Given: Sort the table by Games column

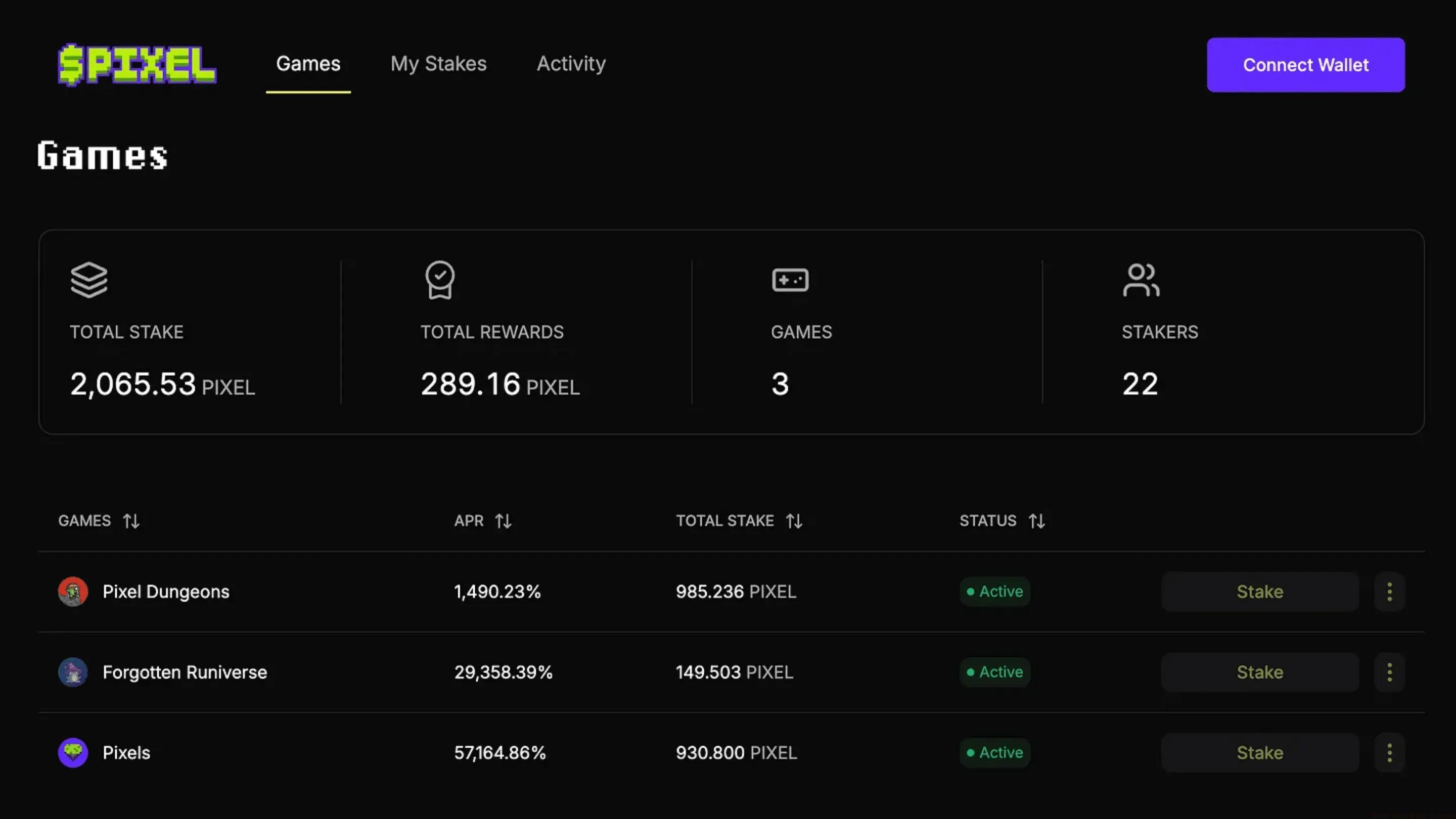Looking at the screenshot, I should [x=131, y=521].
